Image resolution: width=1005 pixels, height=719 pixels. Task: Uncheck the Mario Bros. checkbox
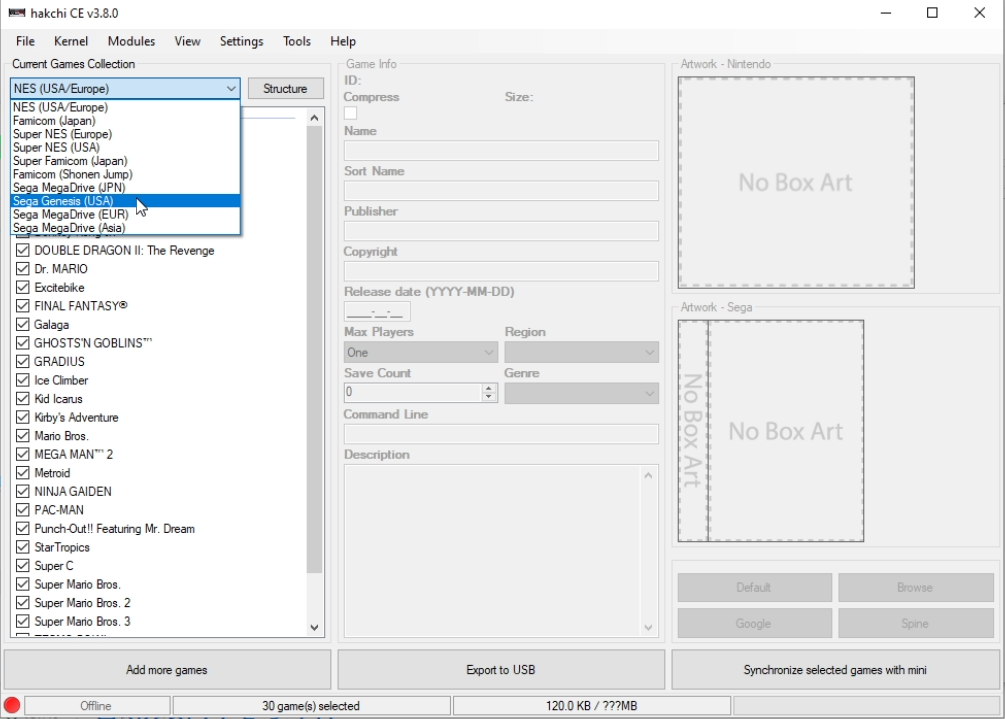click(23, 436)
